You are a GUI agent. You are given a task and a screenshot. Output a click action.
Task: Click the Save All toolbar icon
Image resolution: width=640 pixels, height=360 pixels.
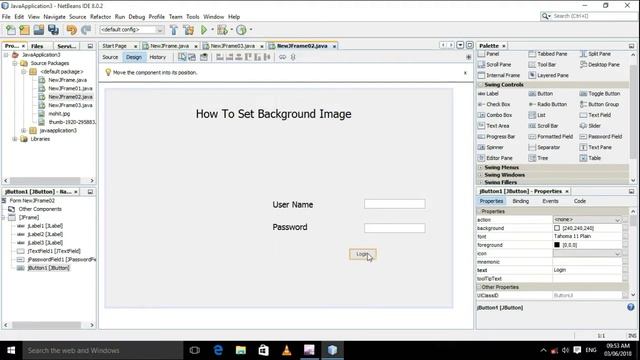tap(53, 30)
